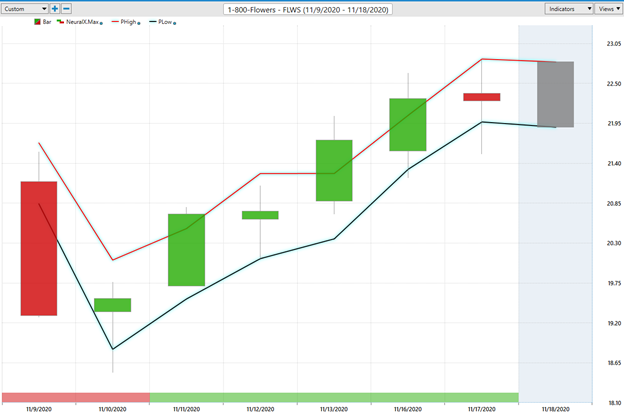Viewport: 624px width, 417px height.
Task: Click the PLow dark line legend icon
Action: [153, 22]
